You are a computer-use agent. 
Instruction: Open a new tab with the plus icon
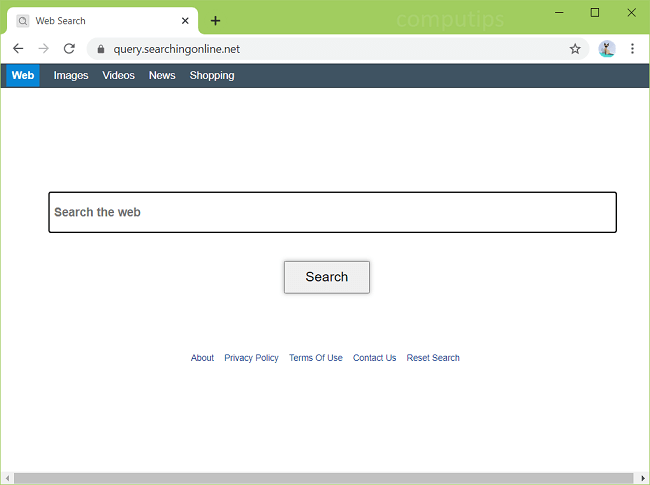pyautogui.click(x=215, y=20)
